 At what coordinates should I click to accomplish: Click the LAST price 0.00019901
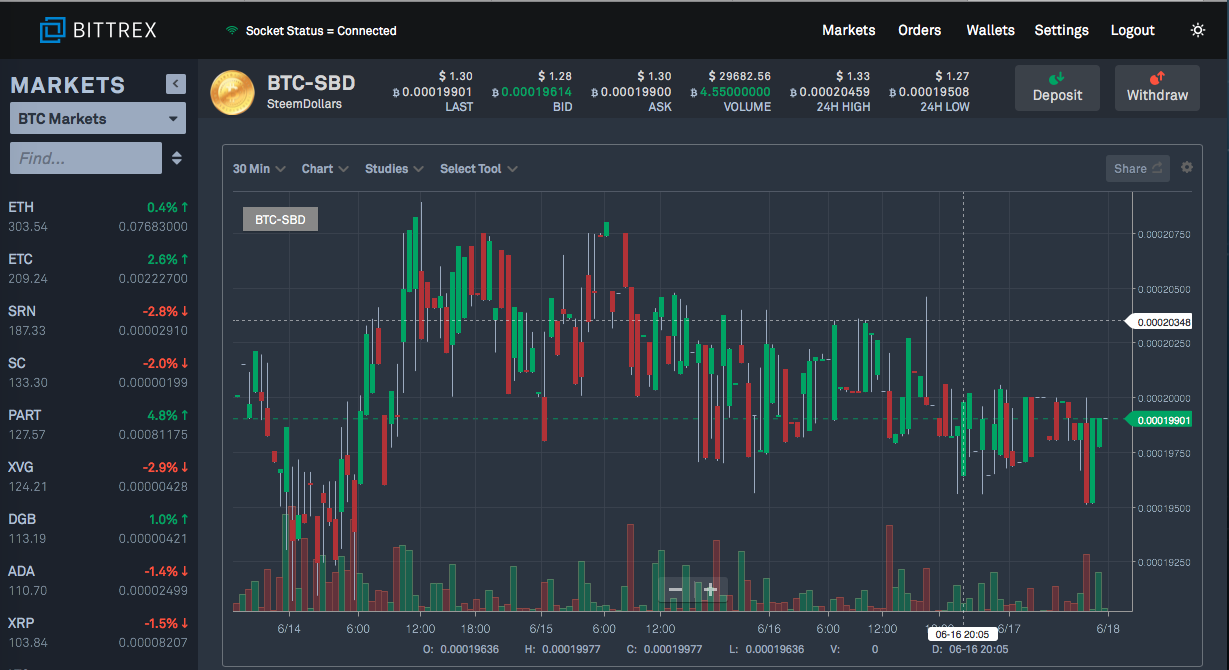[x=432, y=92]
